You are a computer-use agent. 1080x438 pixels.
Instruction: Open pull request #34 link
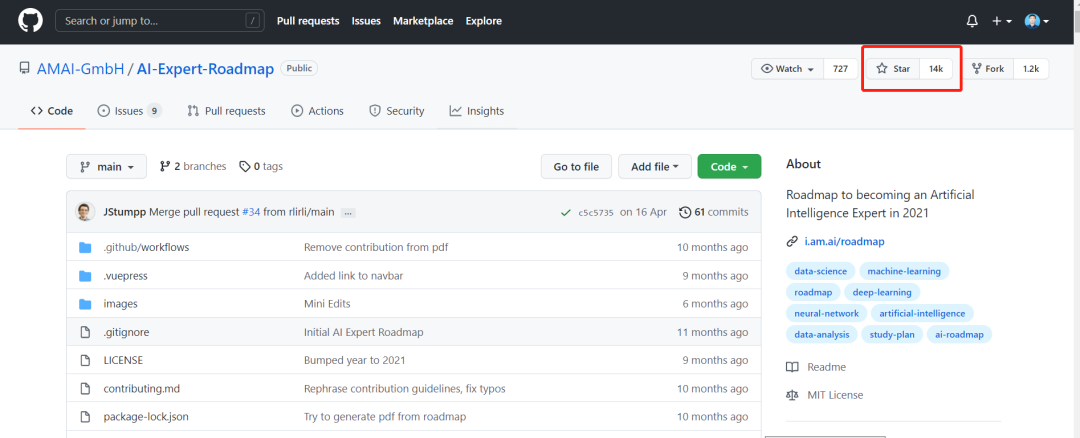(251, 212)
